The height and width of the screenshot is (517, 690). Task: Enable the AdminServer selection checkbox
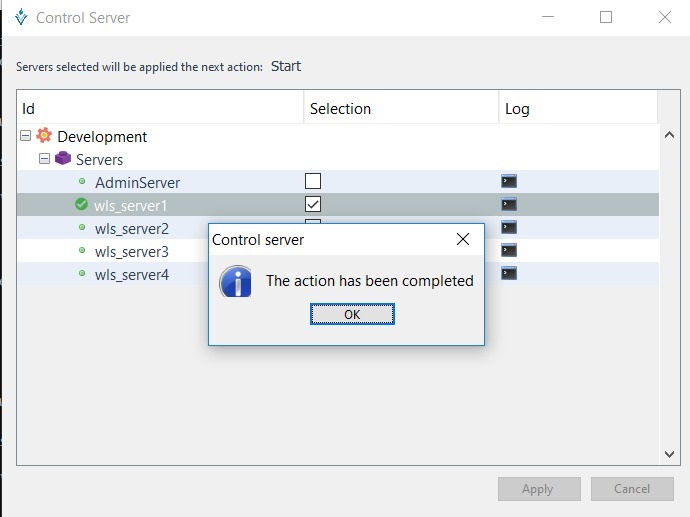(313, 181)
